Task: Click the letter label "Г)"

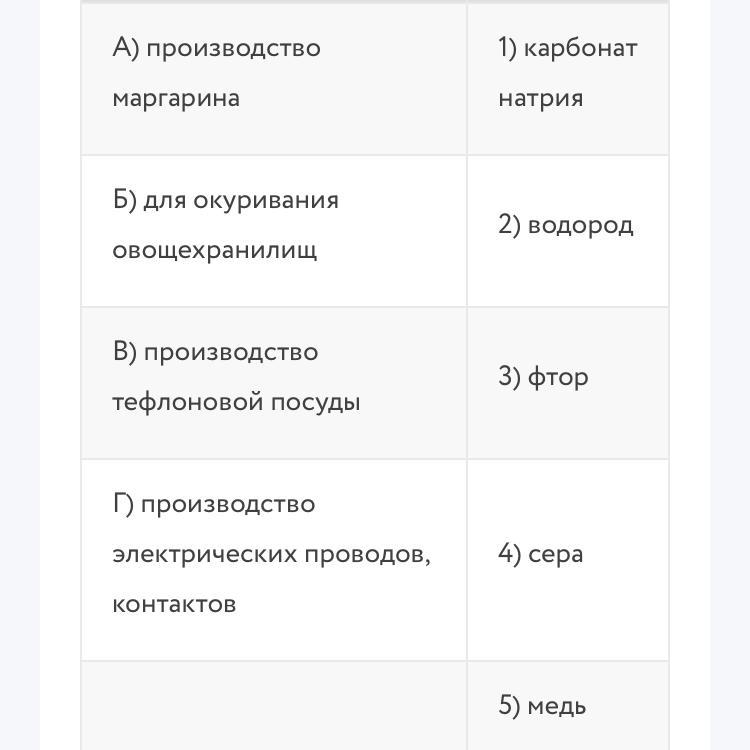Action: point(122,504)
